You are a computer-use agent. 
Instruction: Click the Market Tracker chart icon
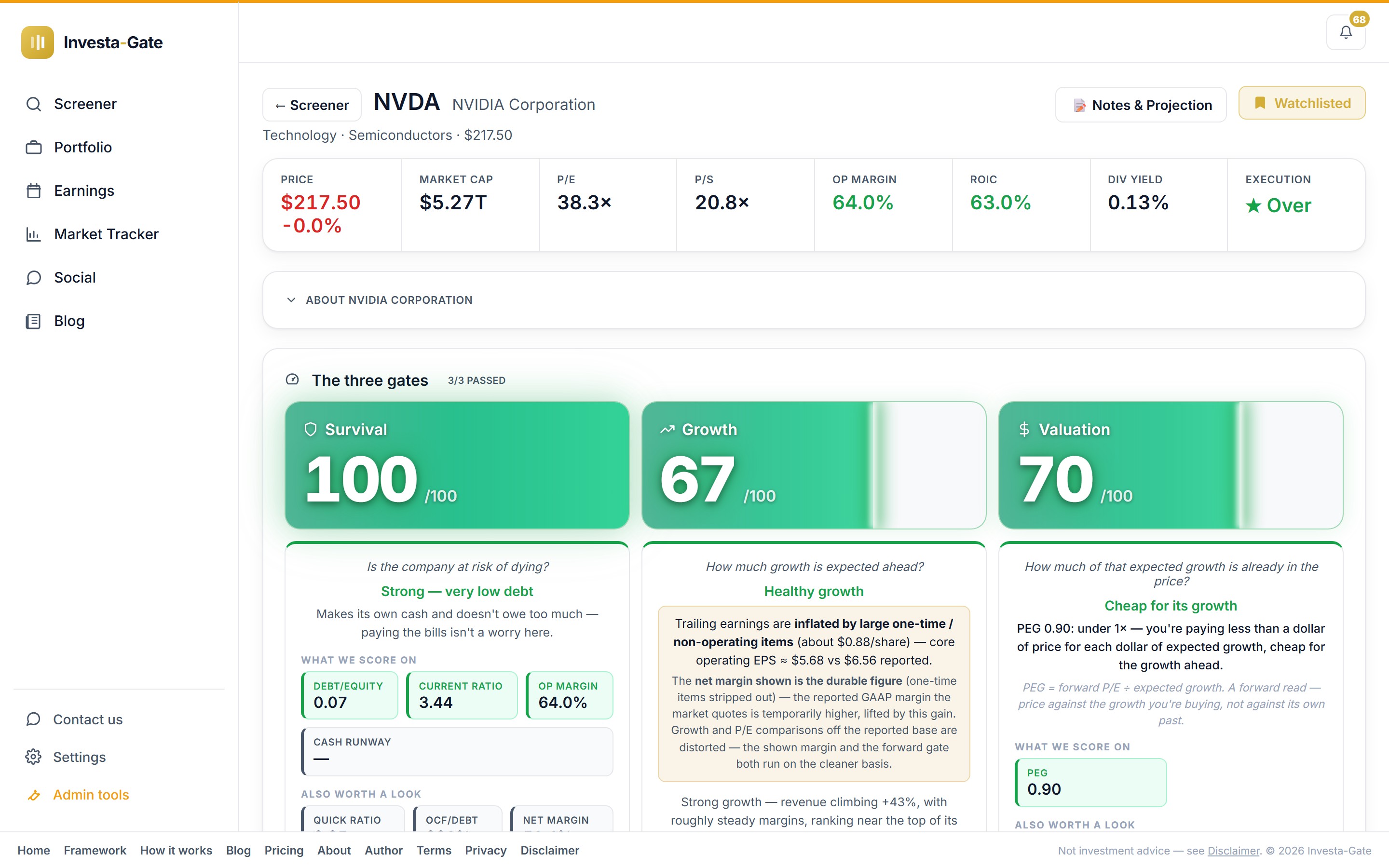point(34,234)
